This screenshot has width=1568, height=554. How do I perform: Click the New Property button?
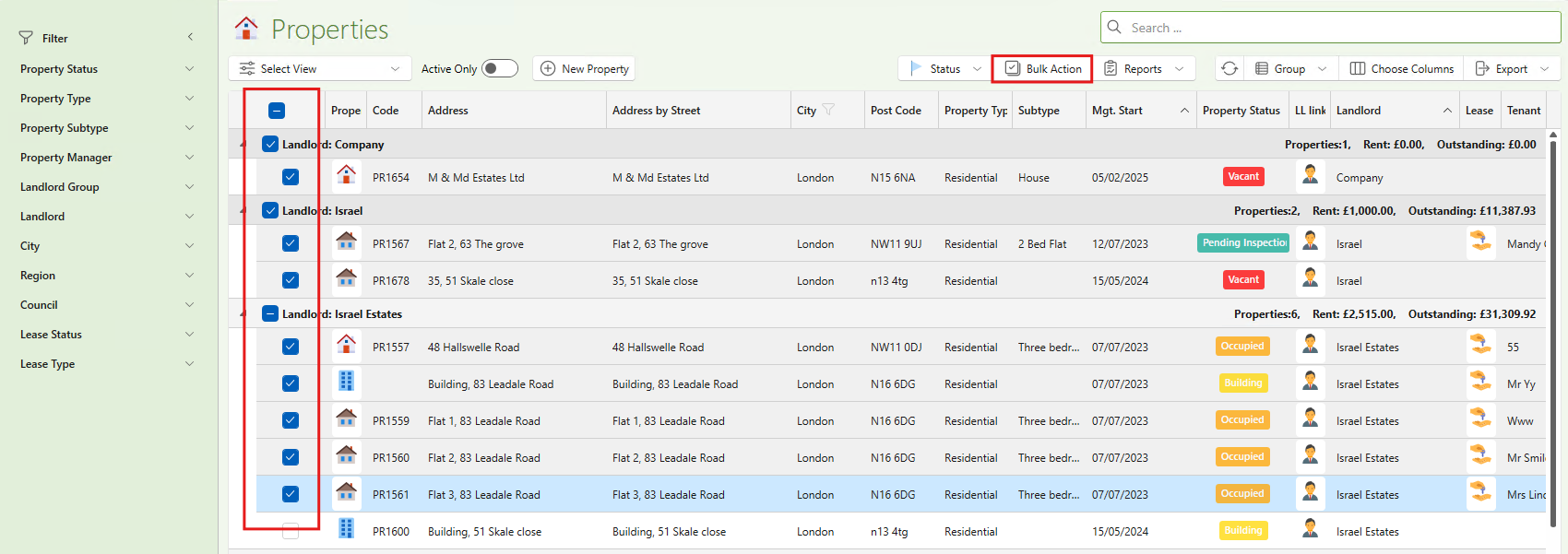point(584,68)
